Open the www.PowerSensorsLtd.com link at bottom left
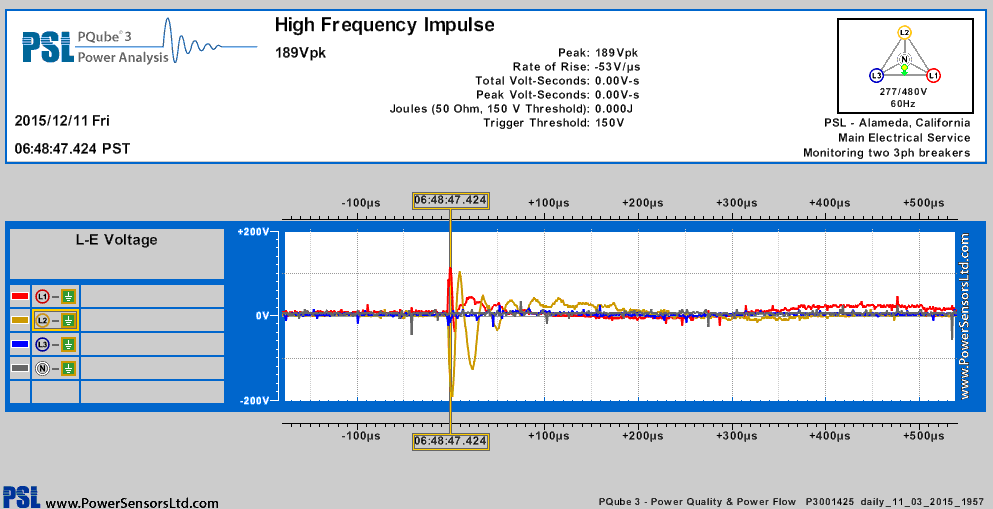 pyautogui.click(x=125, y=502)
